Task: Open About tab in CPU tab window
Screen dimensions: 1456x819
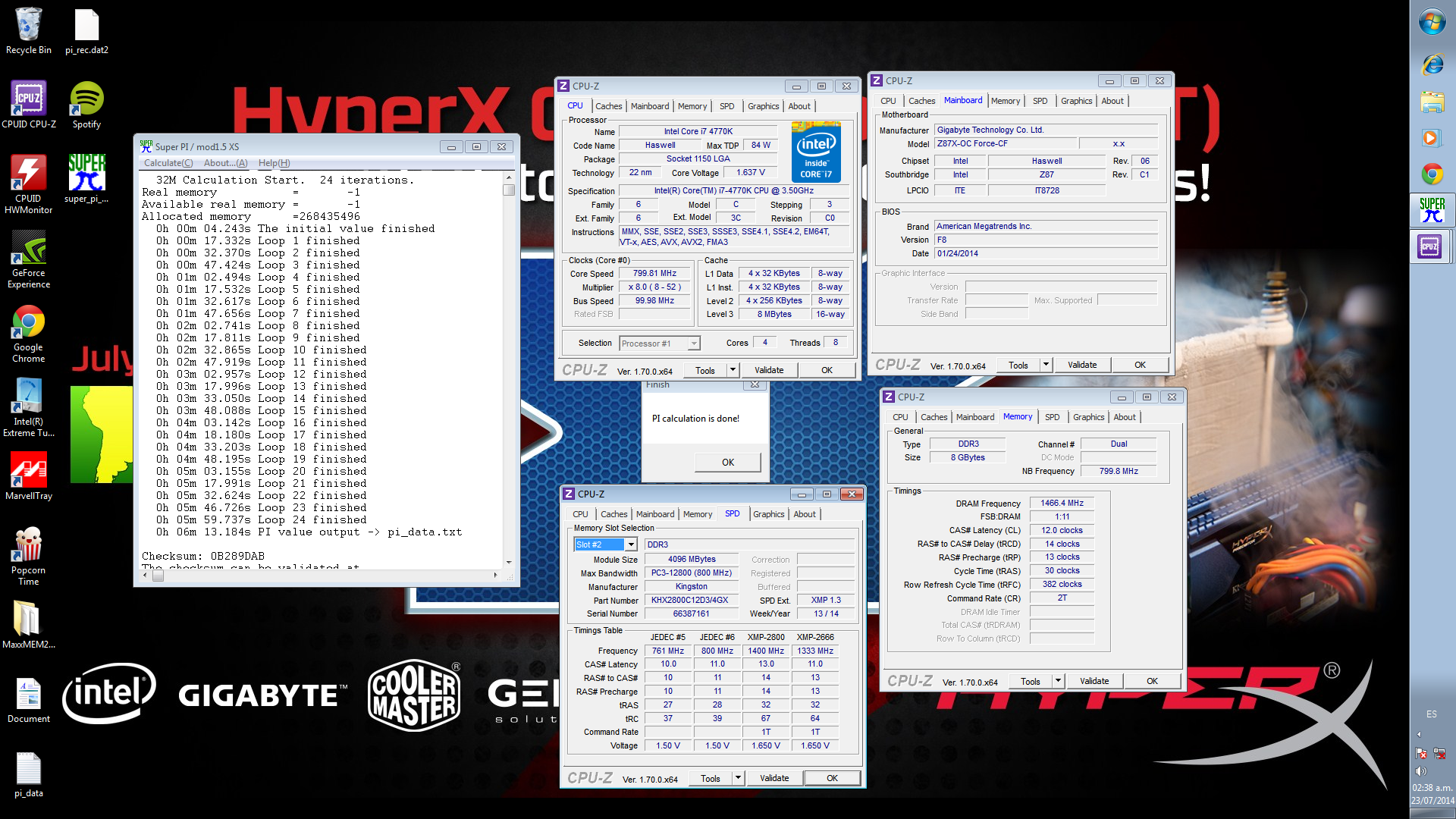Action: coord(799,106)
